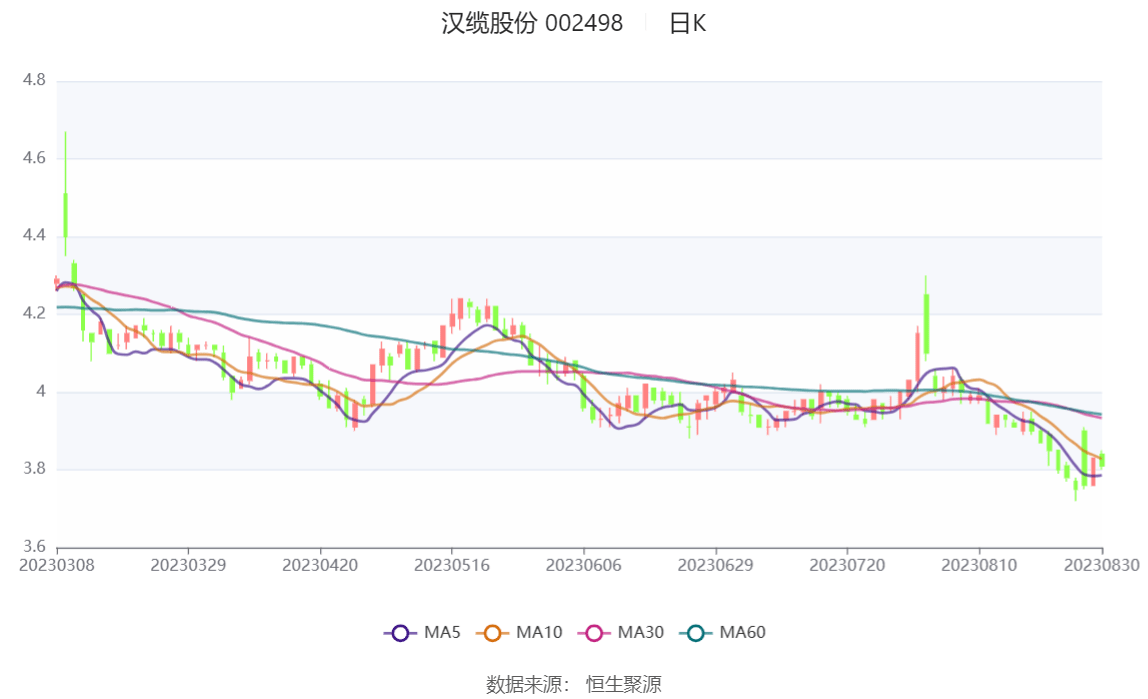This screenshot has width=1148, height=699.
Task: Click the 4.2 price axis label
Action: (34, 313)
